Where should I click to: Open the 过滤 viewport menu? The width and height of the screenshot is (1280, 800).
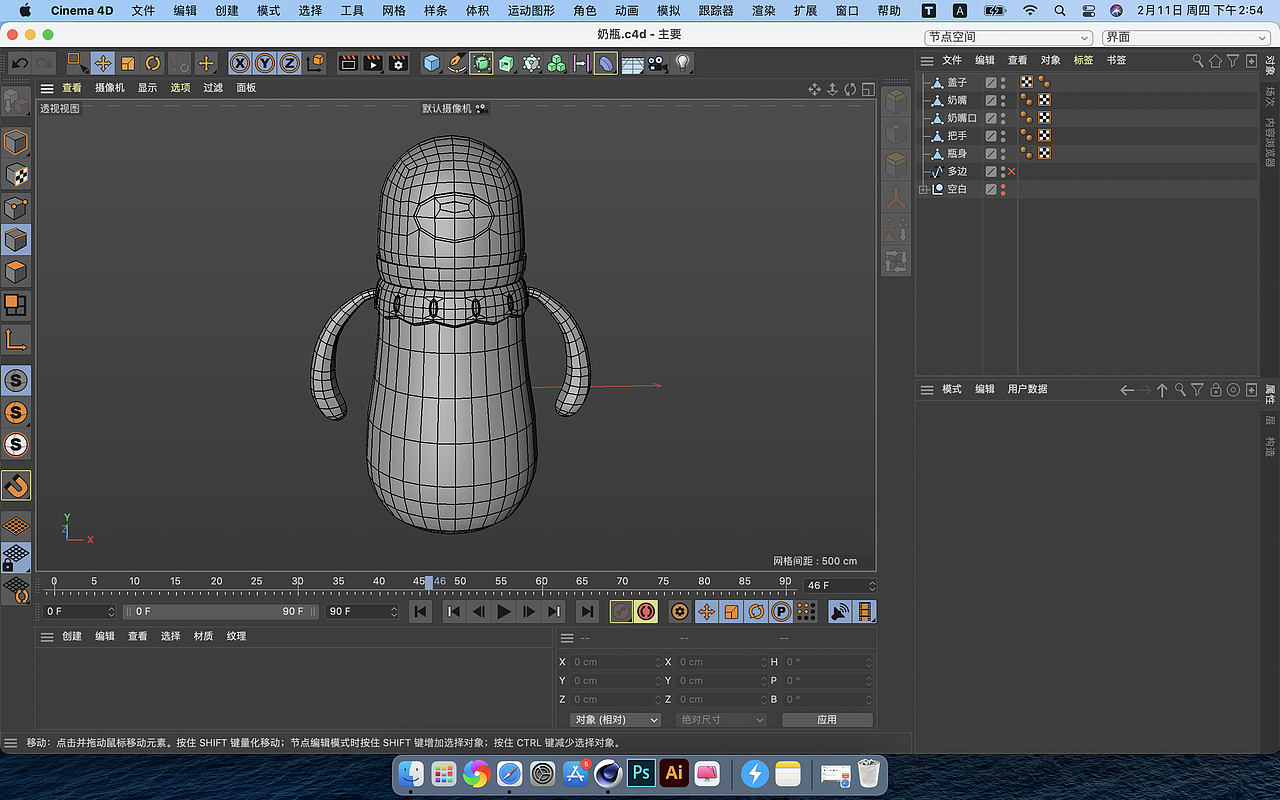tap(213, 88)
